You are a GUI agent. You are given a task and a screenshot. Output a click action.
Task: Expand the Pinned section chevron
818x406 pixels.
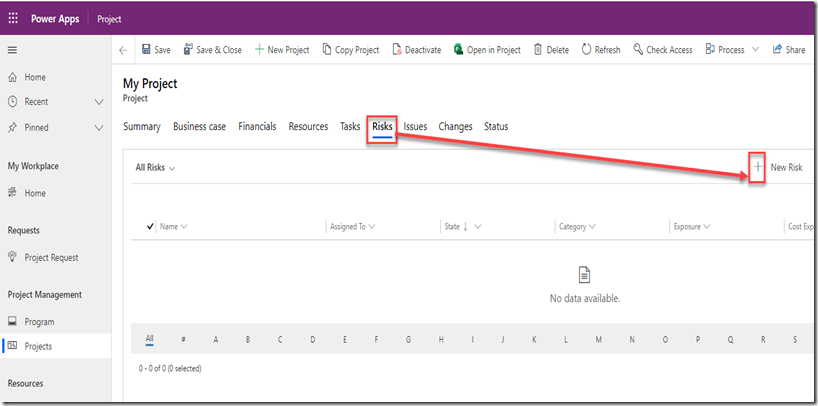click(x=98, y=128)
